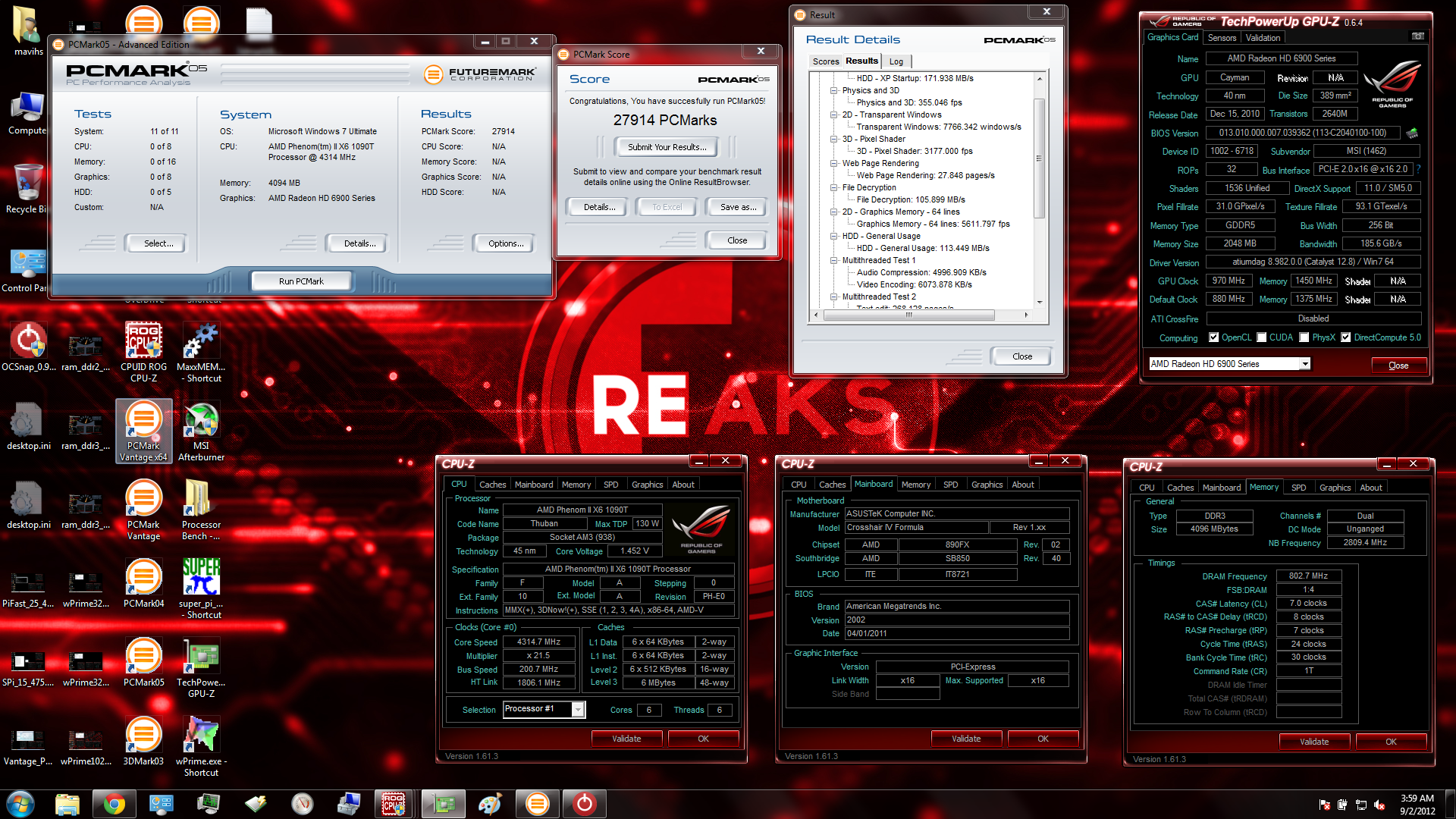Toggle the OpenCL checkbox in GPU-Z
This screenshot has width=1456, height=819.
(x=1213, y=337)
